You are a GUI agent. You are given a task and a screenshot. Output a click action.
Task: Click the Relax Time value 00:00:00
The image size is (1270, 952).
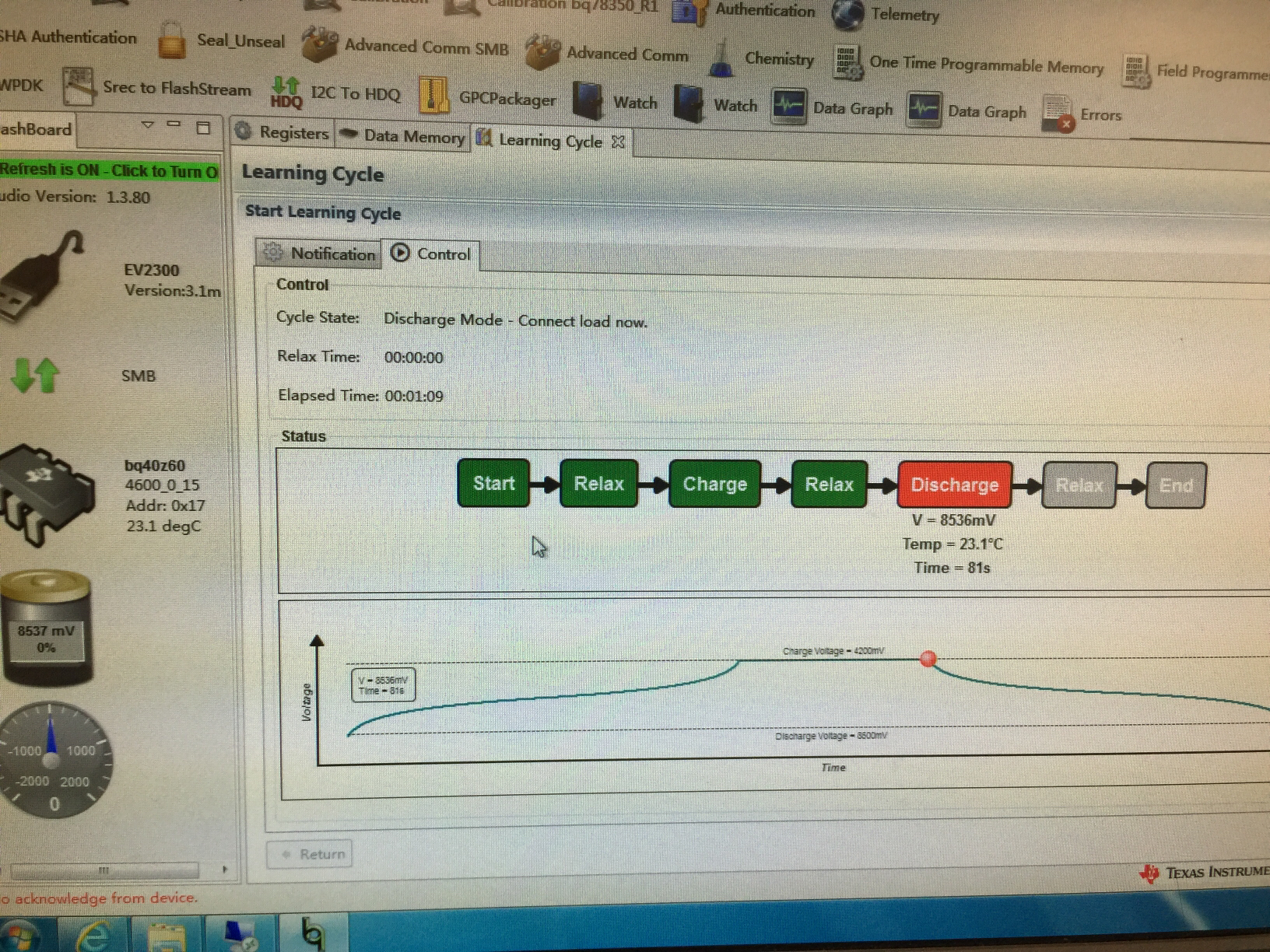click(413, 358)
